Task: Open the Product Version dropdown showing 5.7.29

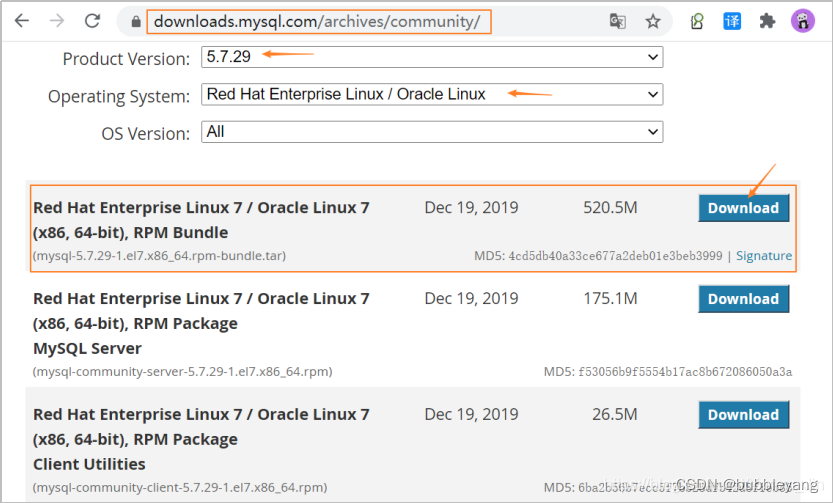Action: click(432, 57)
